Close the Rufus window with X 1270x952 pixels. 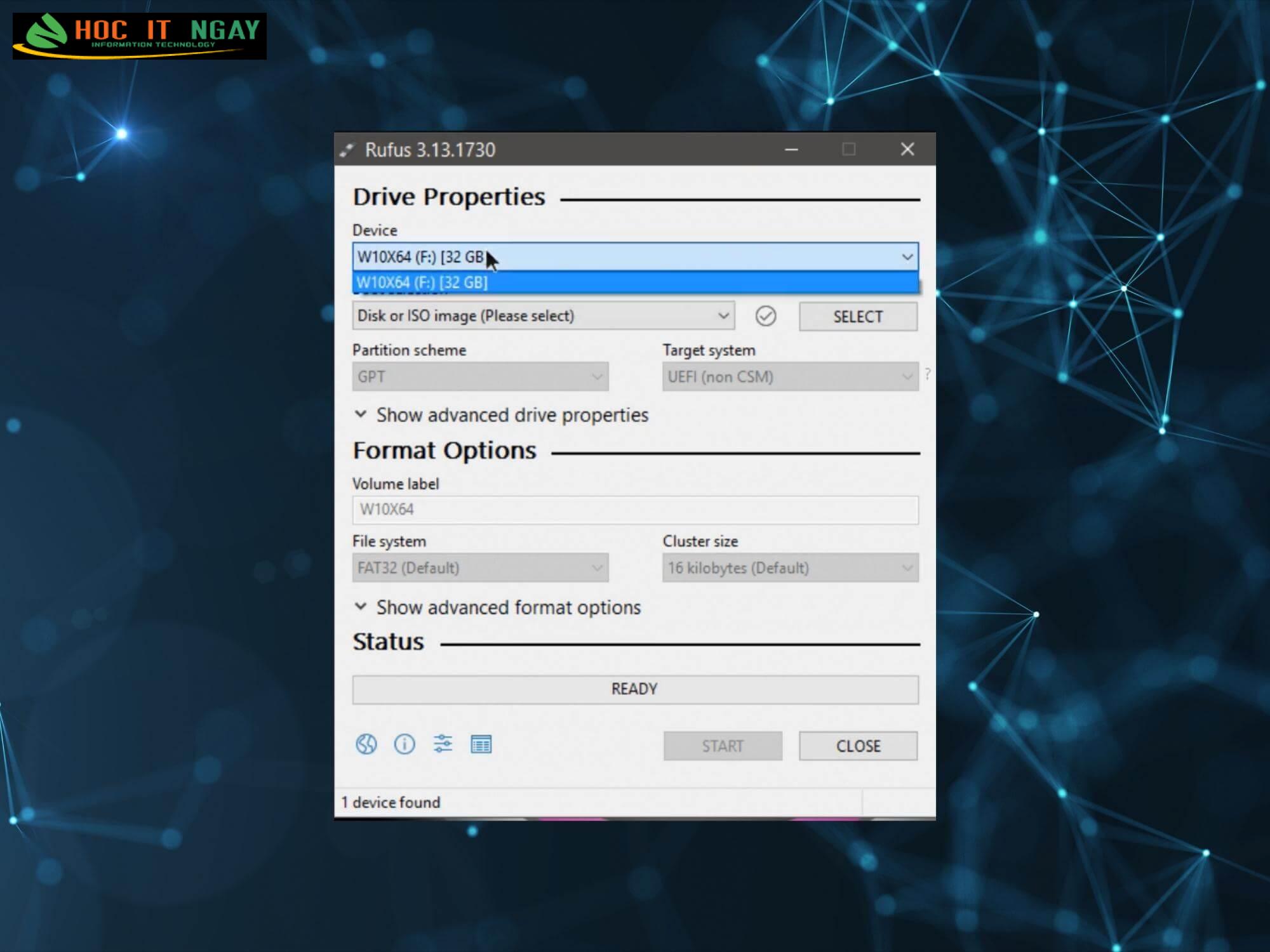click(x=907, y=150)
